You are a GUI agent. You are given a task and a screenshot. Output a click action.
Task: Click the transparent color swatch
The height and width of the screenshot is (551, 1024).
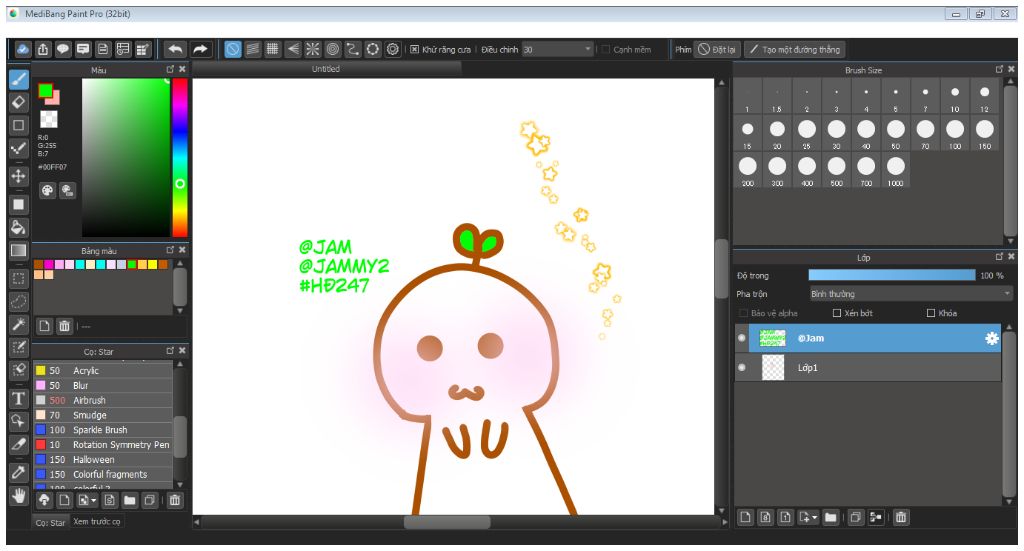(x=49, y=119)
